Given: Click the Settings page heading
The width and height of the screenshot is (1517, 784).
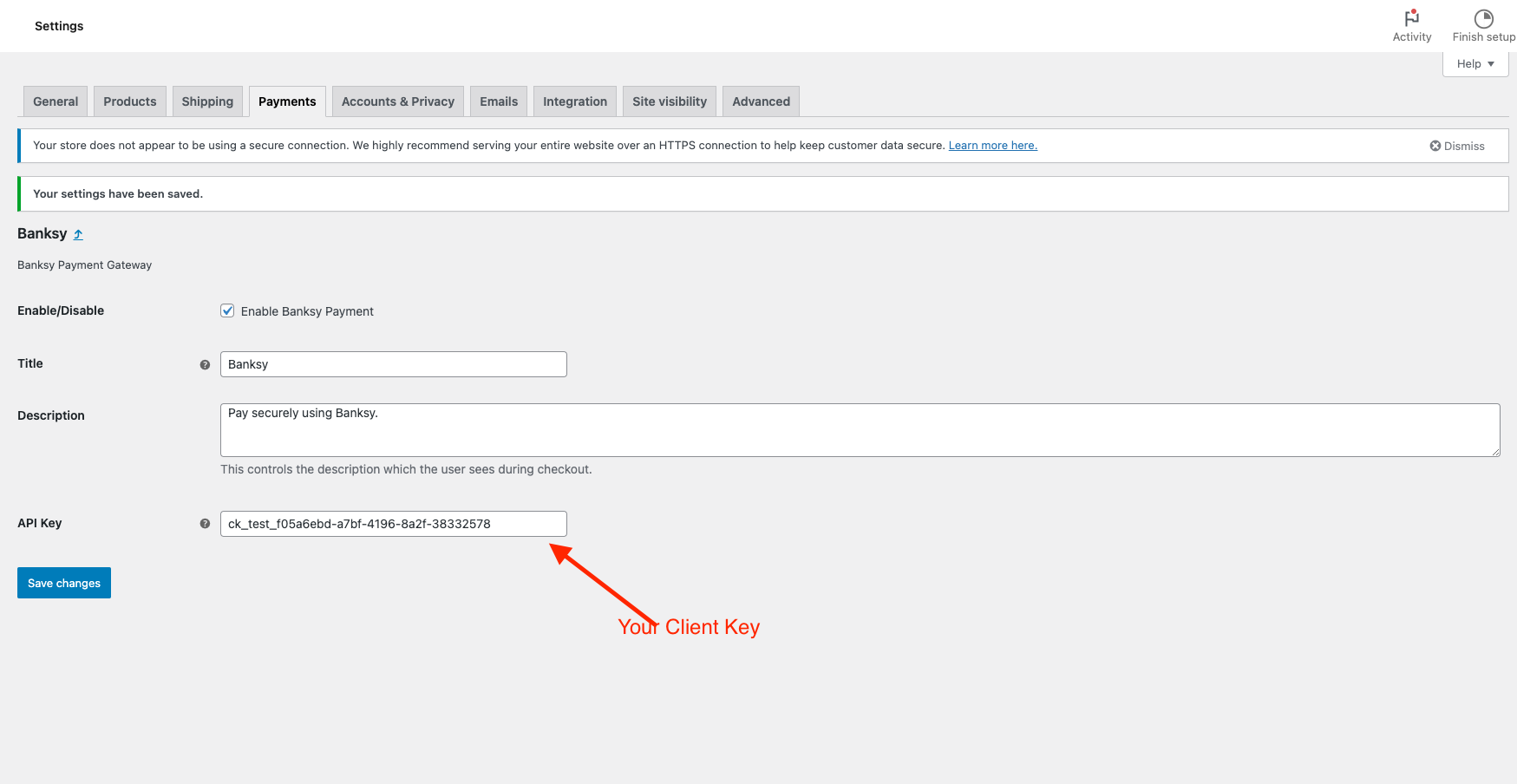Looking at the screenshot, I should point(59,26).
